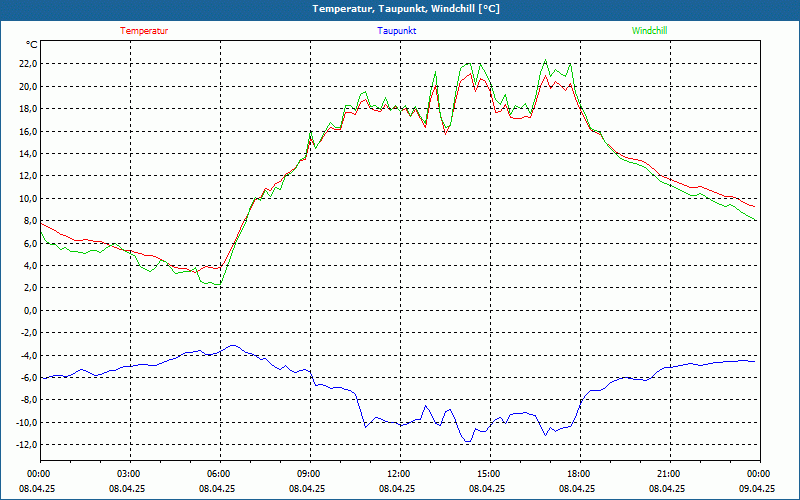Click the -10,0 y-axis value
Image resolution: width=800 pixels, height=500 pixels.
(x=27, y=422)
